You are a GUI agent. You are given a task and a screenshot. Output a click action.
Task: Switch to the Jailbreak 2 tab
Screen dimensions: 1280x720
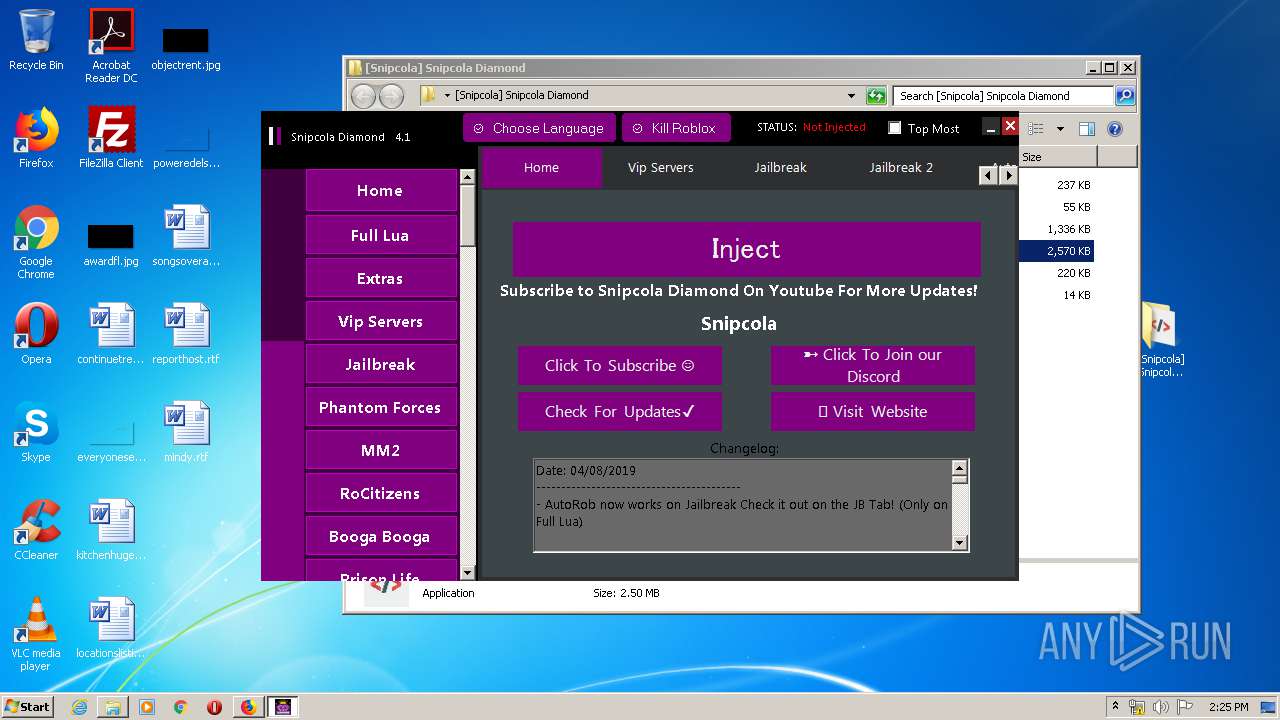[x=901, y=167]
